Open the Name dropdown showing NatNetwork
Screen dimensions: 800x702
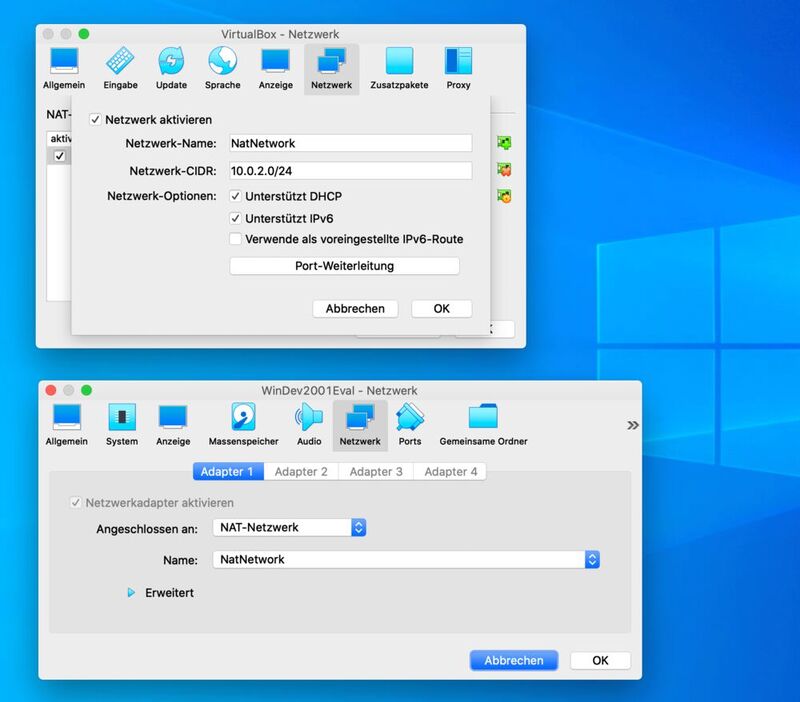tap(407, 560)
